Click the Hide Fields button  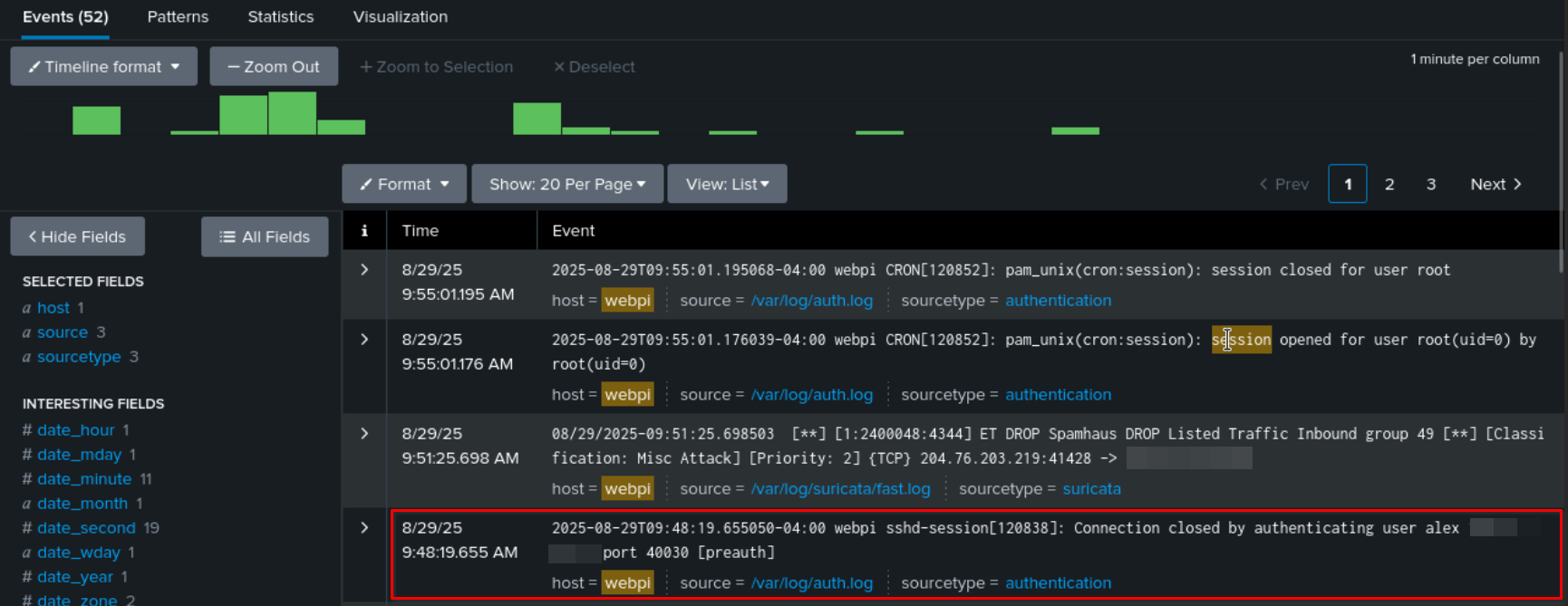(78, 236)
